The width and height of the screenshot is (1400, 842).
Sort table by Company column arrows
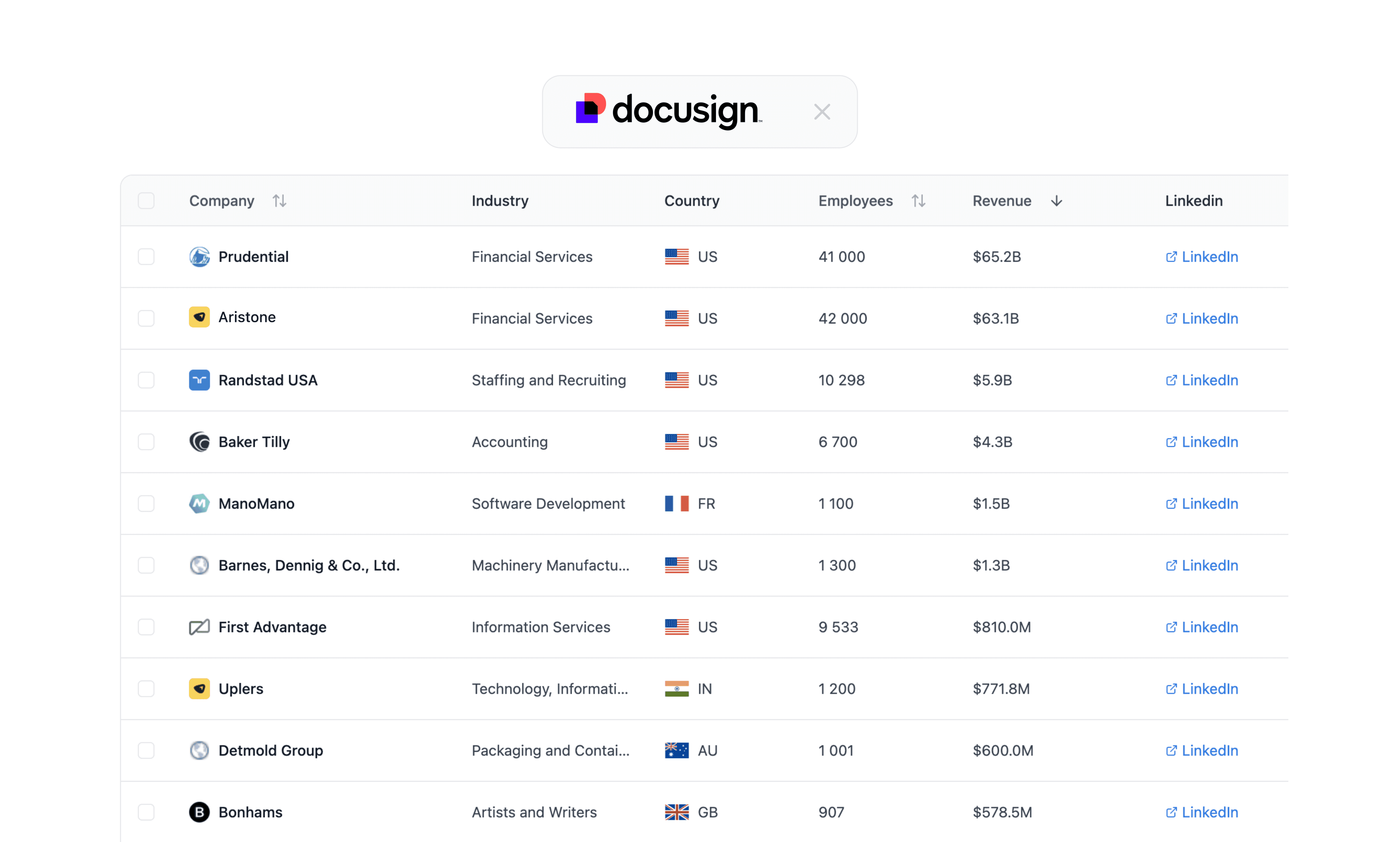tap(279, 201)
